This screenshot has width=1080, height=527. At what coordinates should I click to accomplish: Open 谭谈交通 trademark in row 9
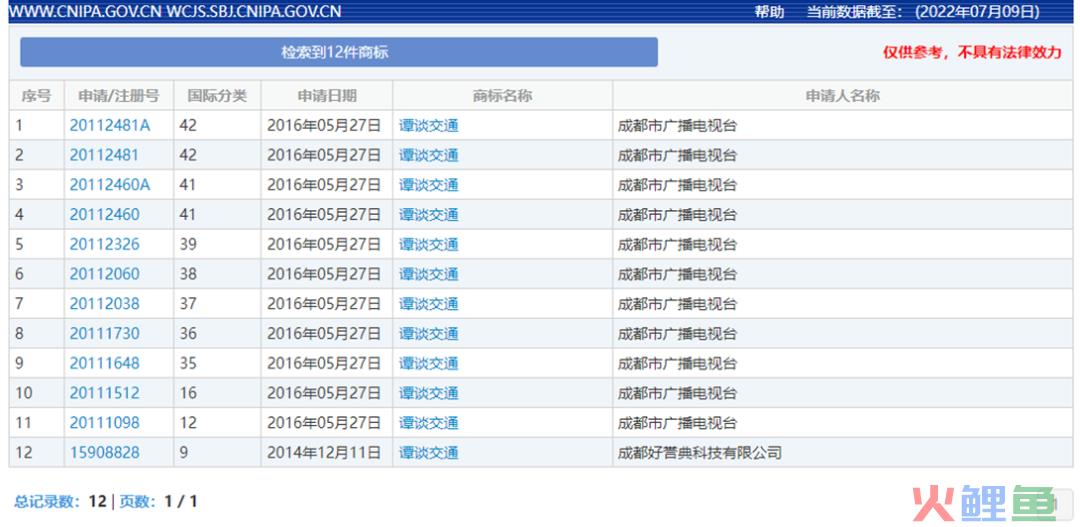428,363
